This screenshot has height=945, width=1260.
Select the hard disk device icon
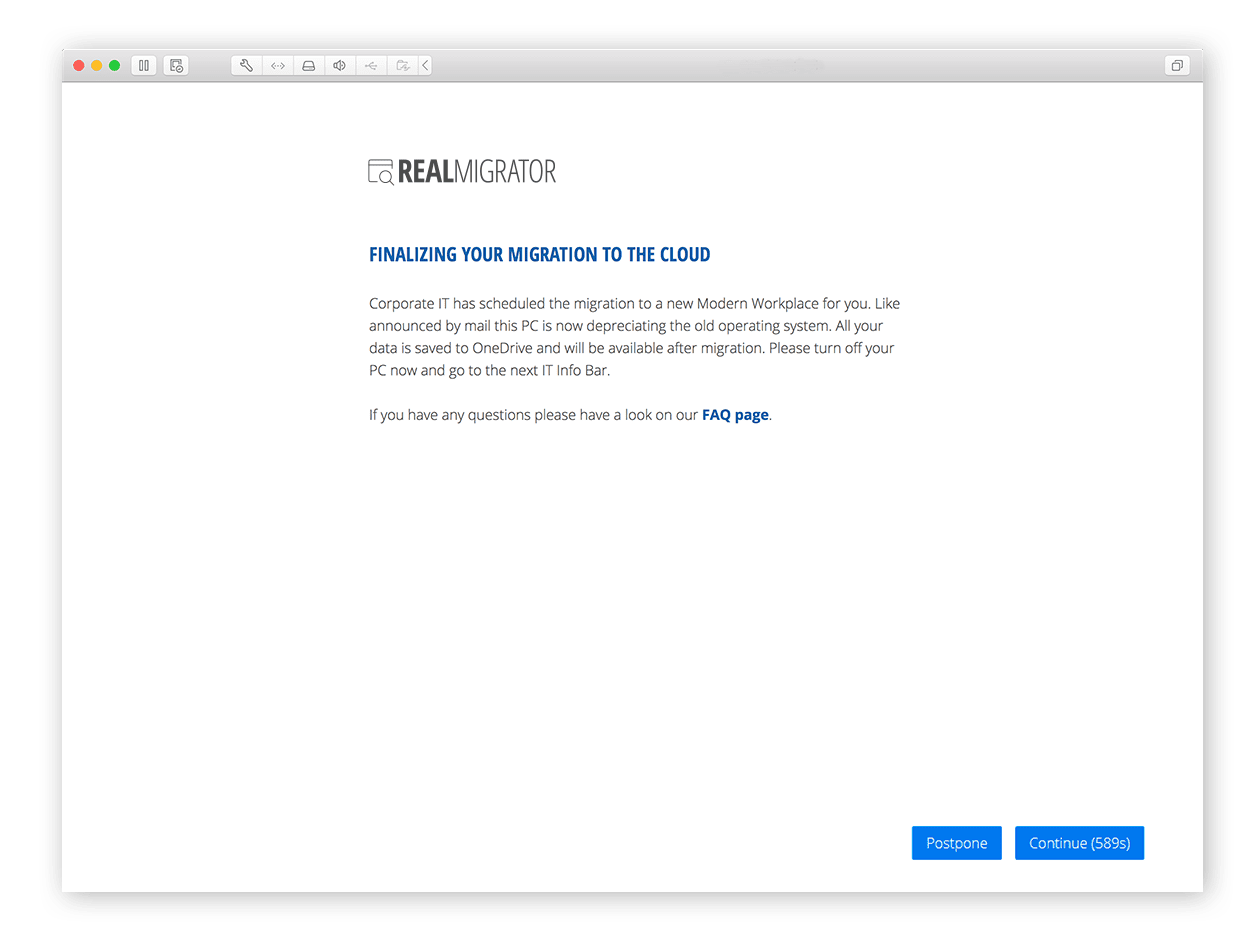tap(308, 65)
